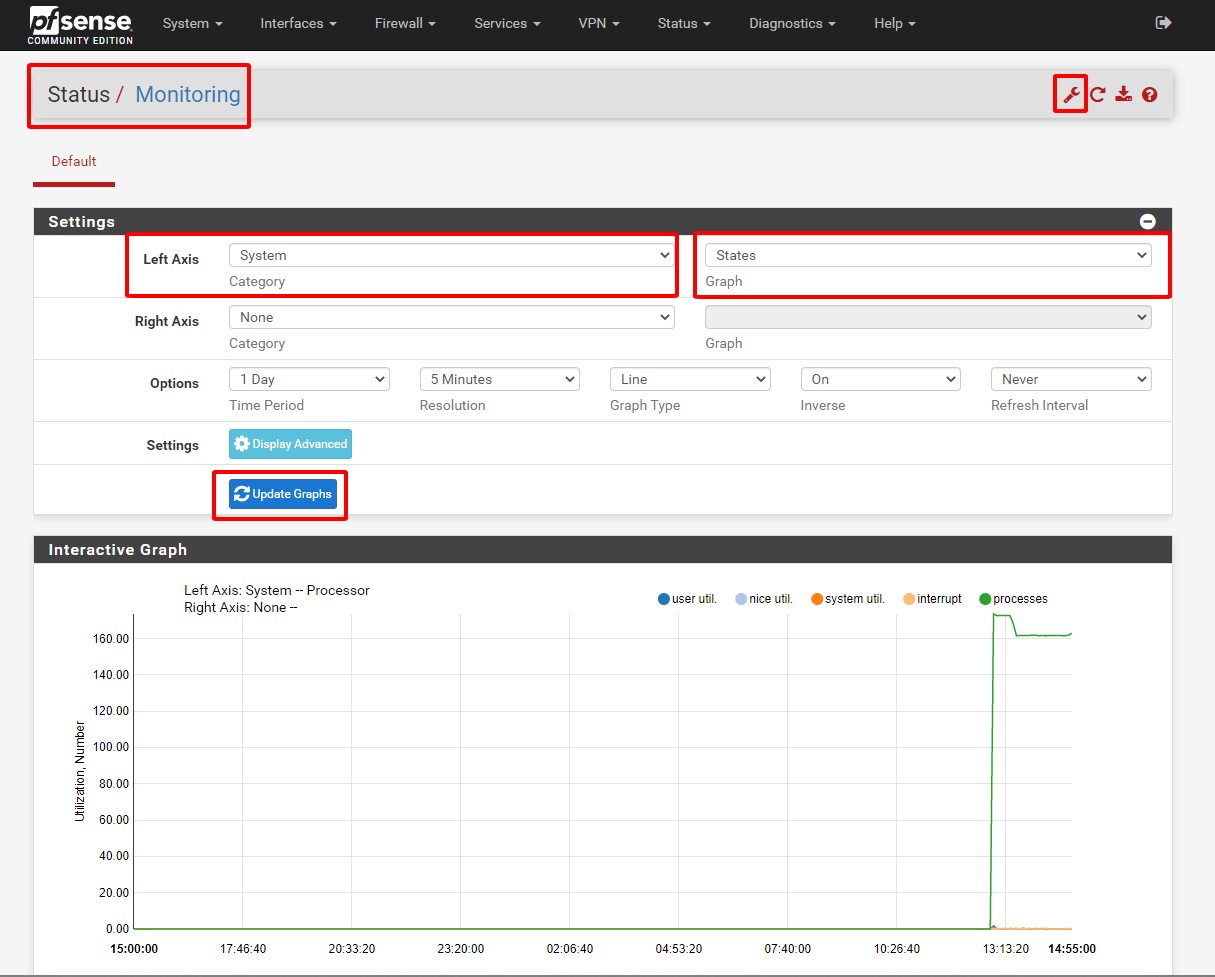Select the Default tab

point(74,161)
